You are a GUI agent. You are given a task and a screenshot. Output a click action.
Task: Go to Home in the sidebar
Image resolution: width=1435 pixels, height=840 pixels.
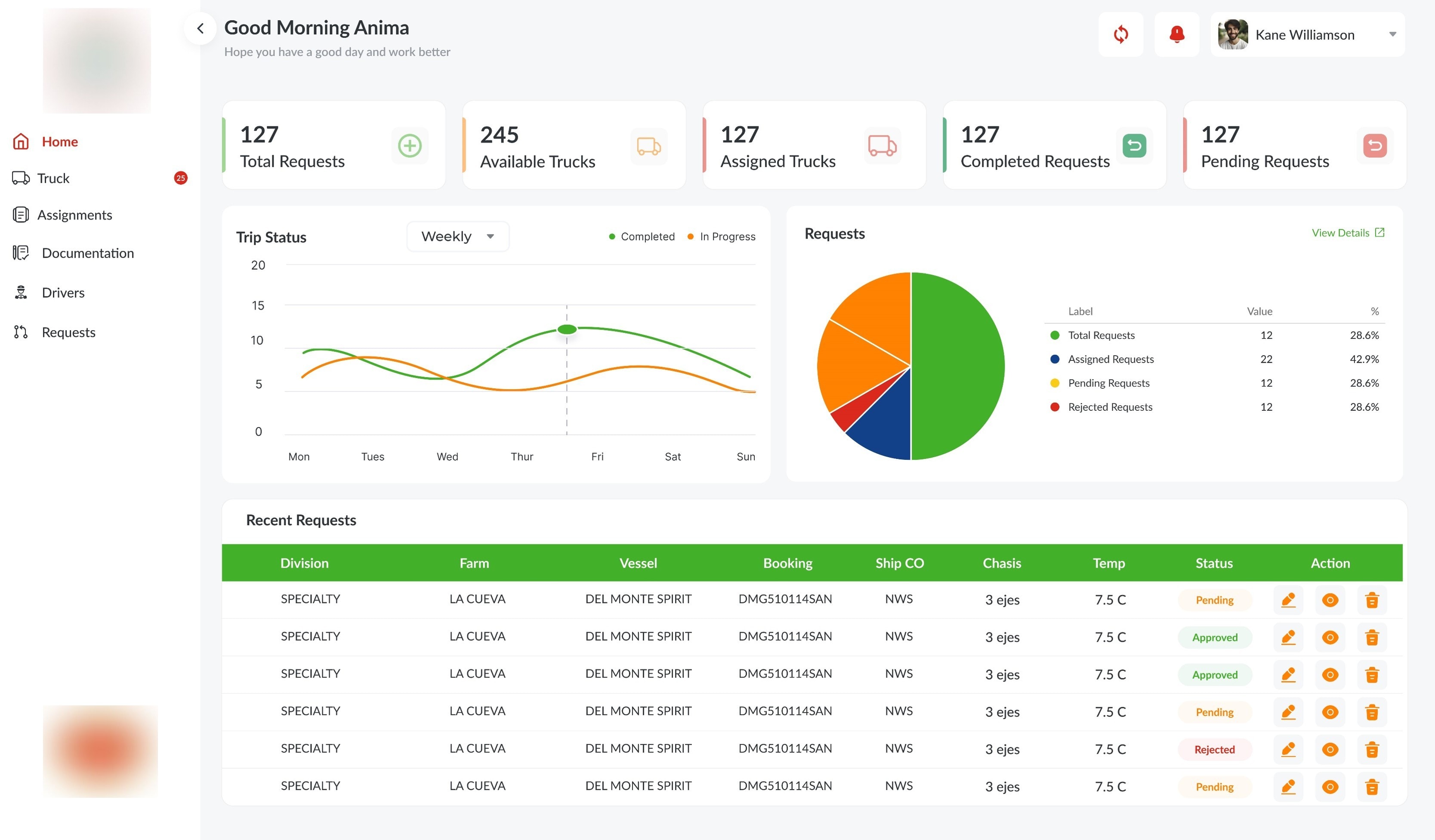pos(46,141)
